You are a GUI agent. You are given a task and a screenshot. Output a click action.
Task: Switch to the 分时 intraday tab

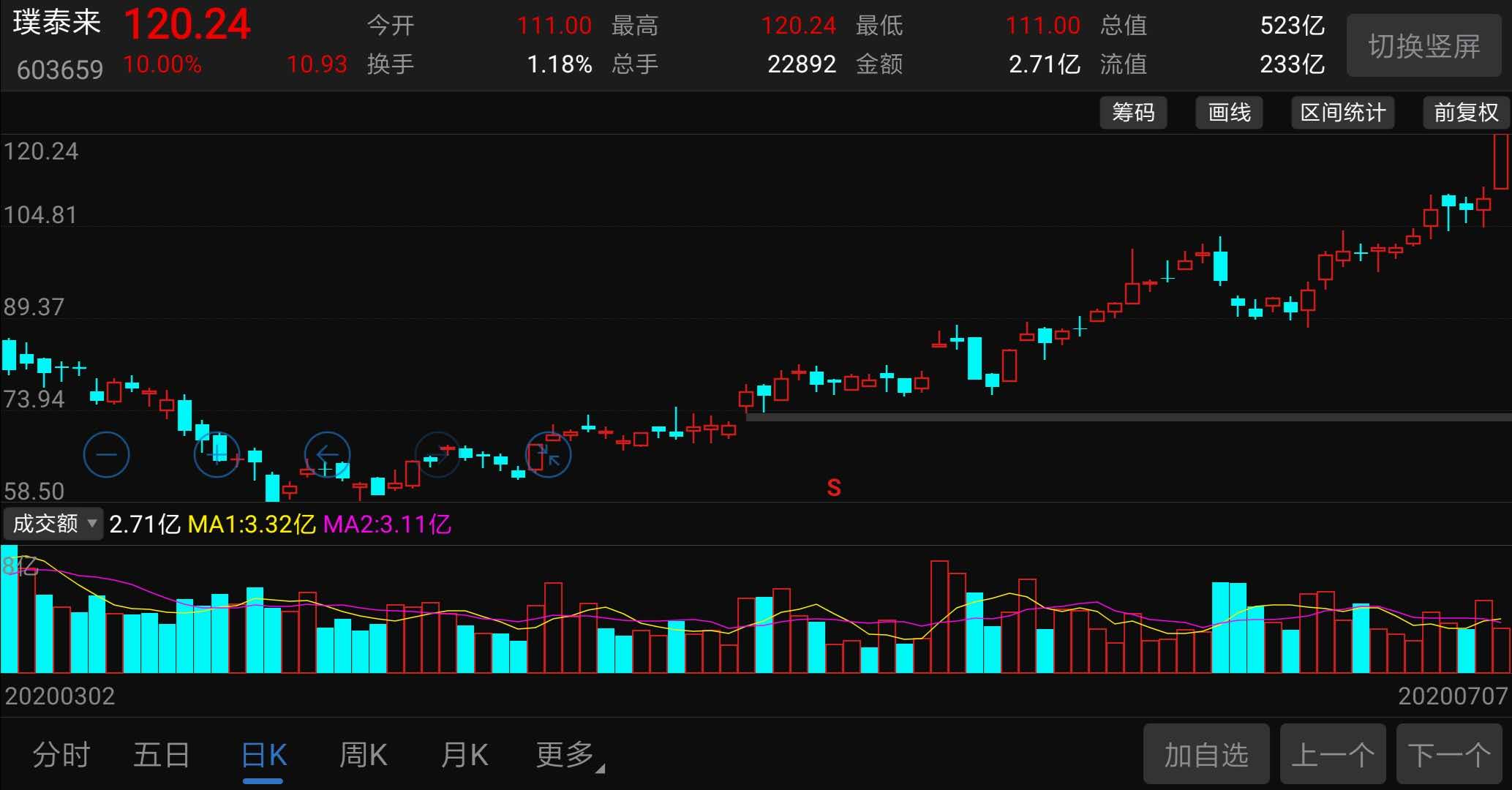pos(61,755)
